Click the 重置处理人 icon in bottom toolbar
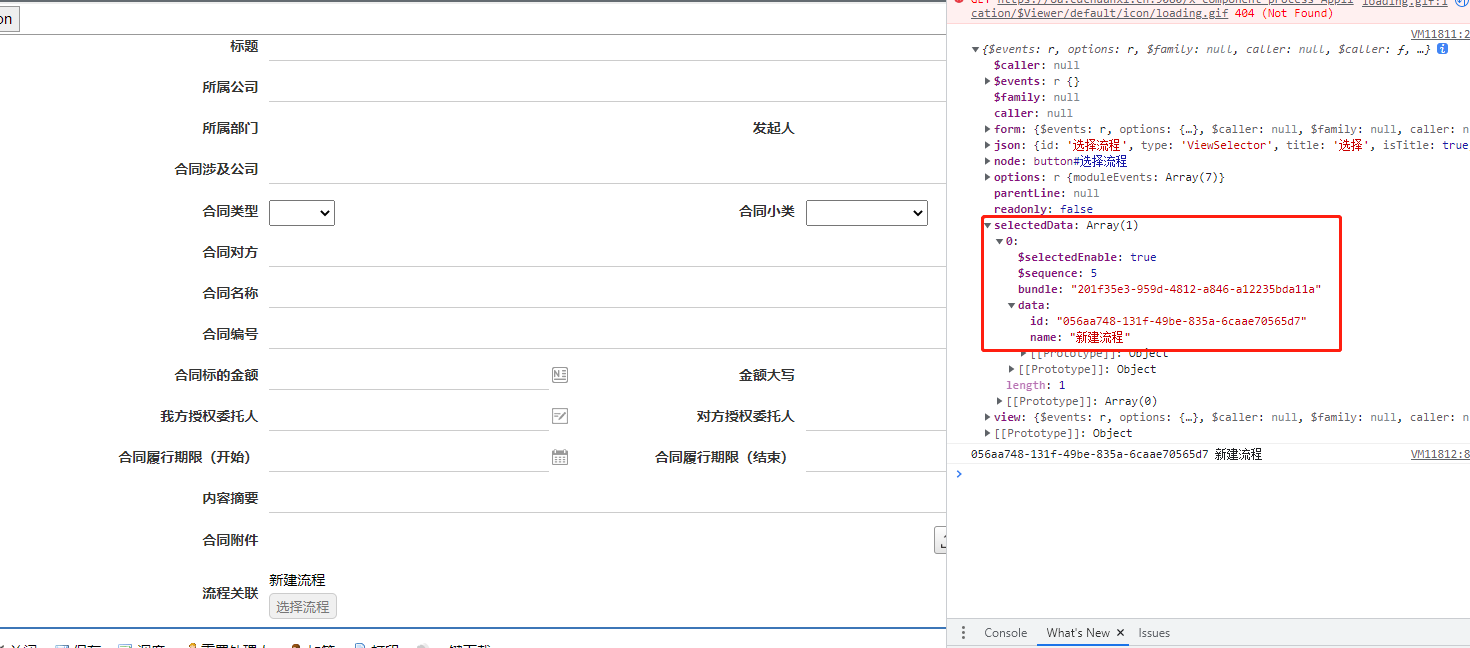 click(x=192, y=645)
